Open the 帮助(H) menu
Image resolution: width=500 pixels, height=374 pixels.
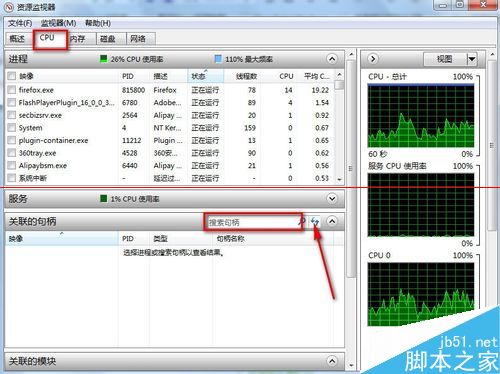(x=98, y=23)
